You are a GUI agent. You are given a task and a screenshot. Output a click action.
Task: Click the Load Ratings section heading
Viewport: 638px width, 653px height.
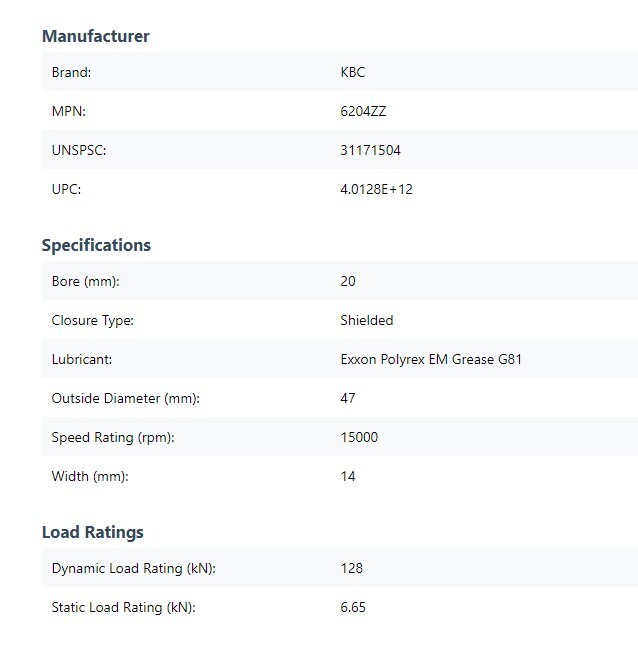click(x=92, y=532)
